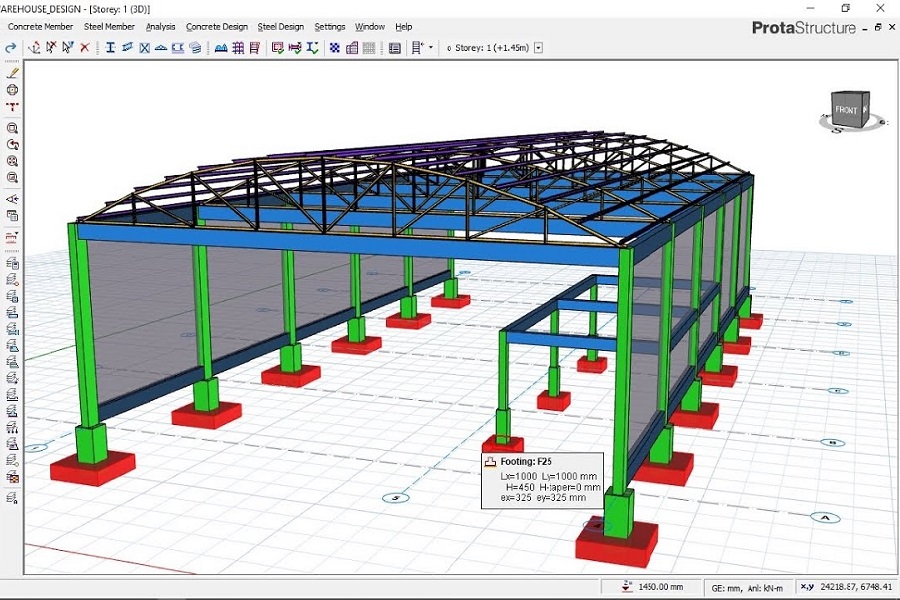Click the Footing: F25 tooltip title
The width and height of the screenshot is (900, 600).
pyautogui.click(x=526, y=462)
